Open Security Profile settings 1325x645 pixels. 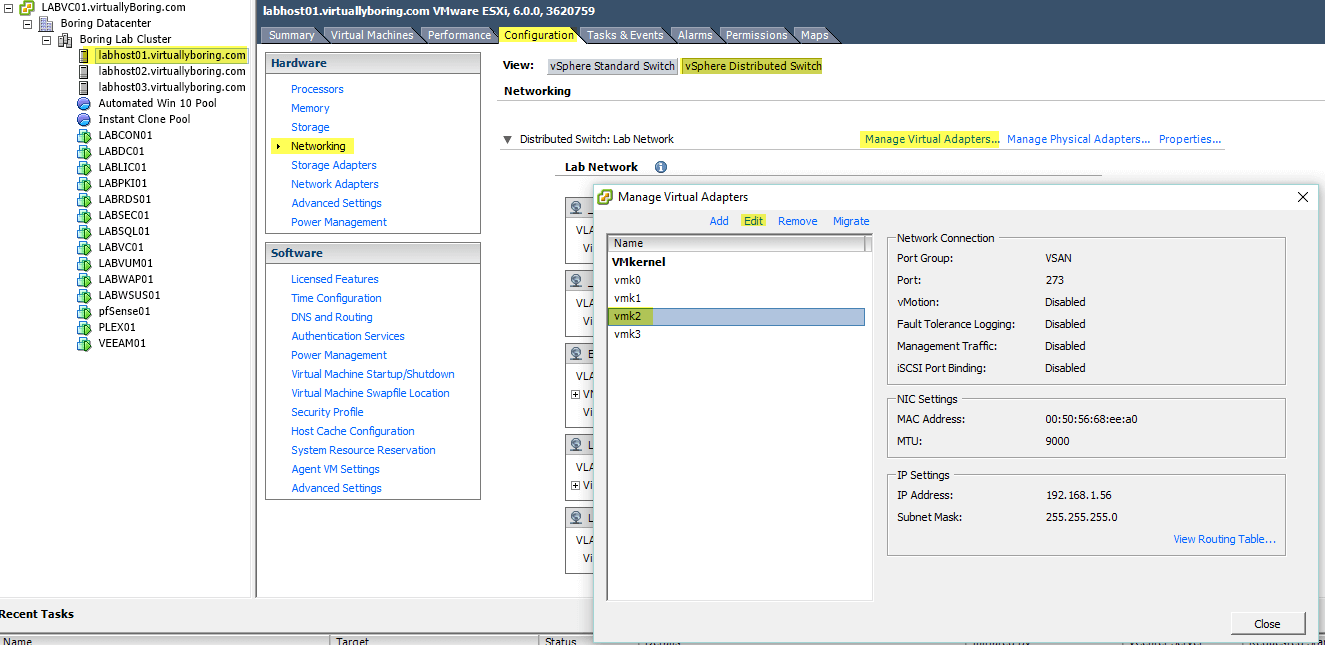tap(327, 412)
